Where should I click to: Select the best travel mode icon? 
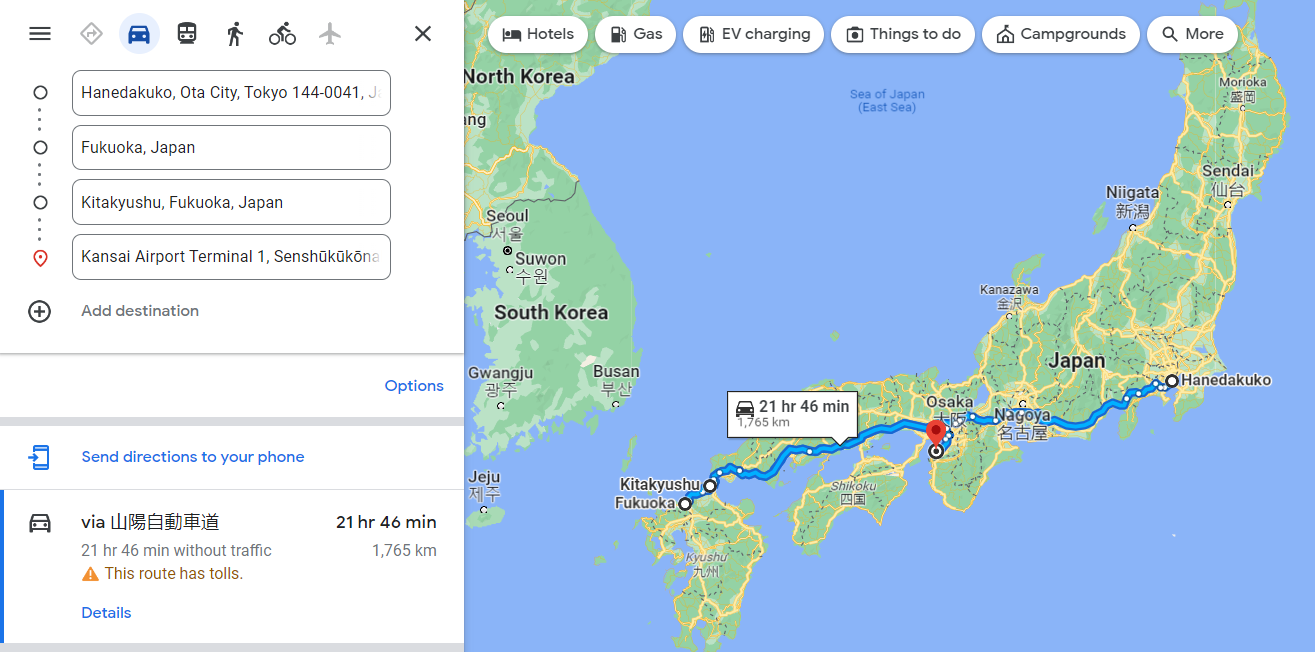point(91,34)
